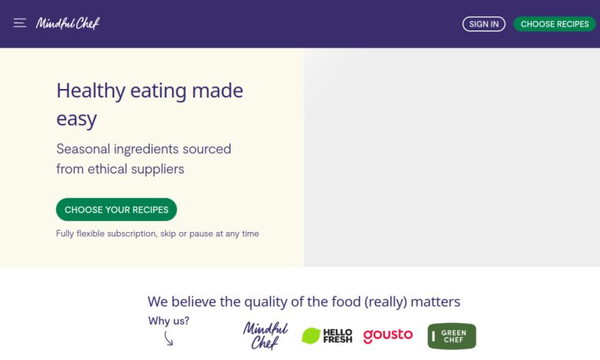This screenshot has height=360, width=600.
Task: Click the Sign In button
Action: click(484, 24)
